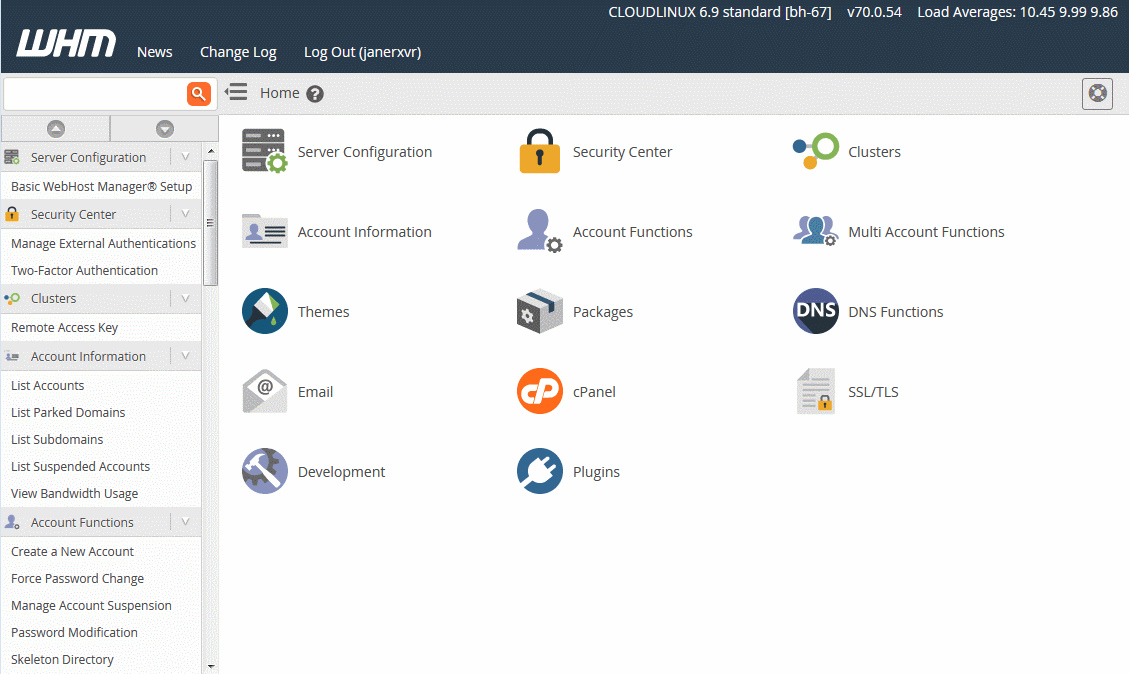Open Two-Factor Authentication link
The image size is (1129, 674).
(84, 270)
